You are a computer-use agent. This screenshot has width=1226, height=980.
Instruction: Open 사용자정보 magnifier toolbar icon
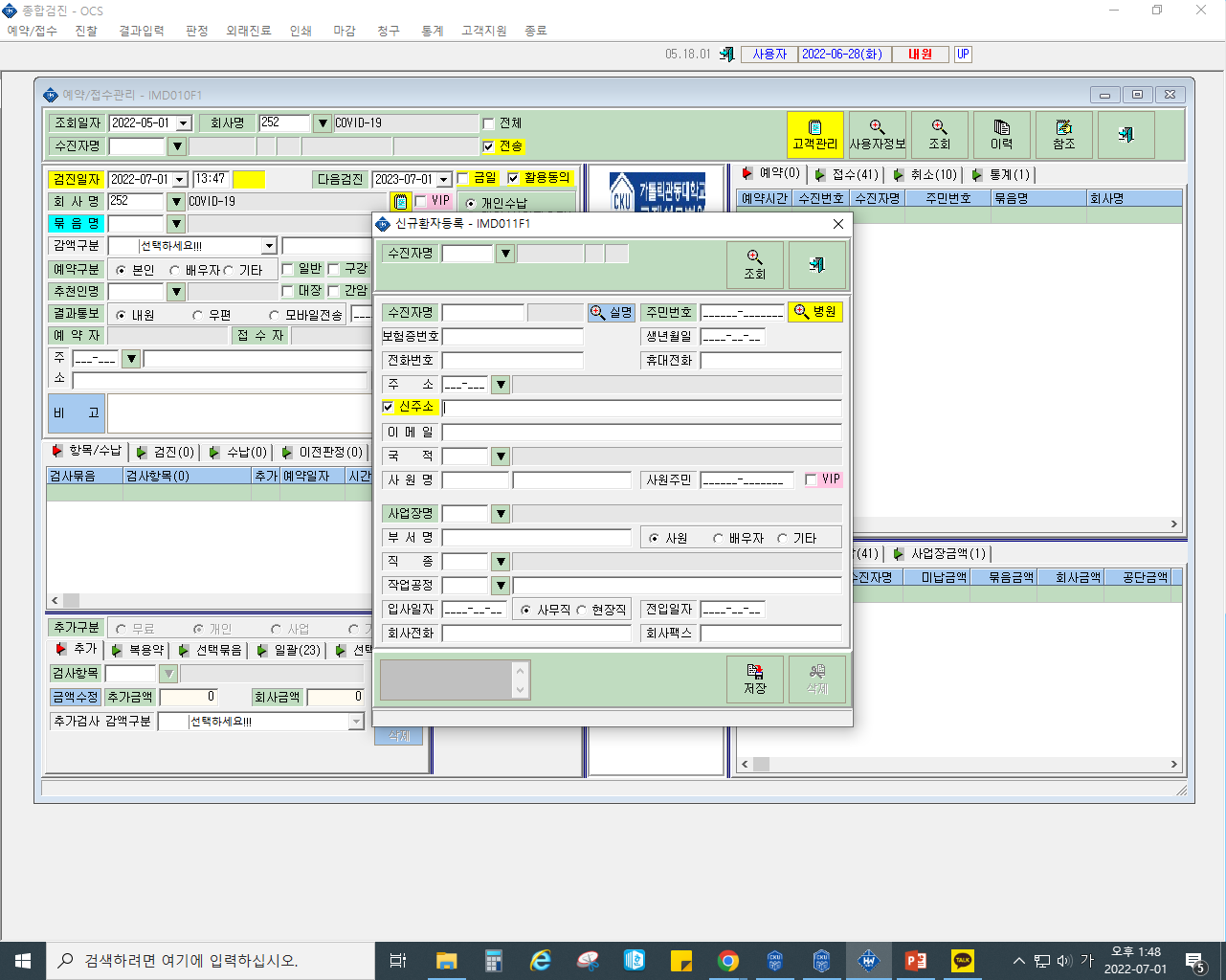tap(878, 135)
